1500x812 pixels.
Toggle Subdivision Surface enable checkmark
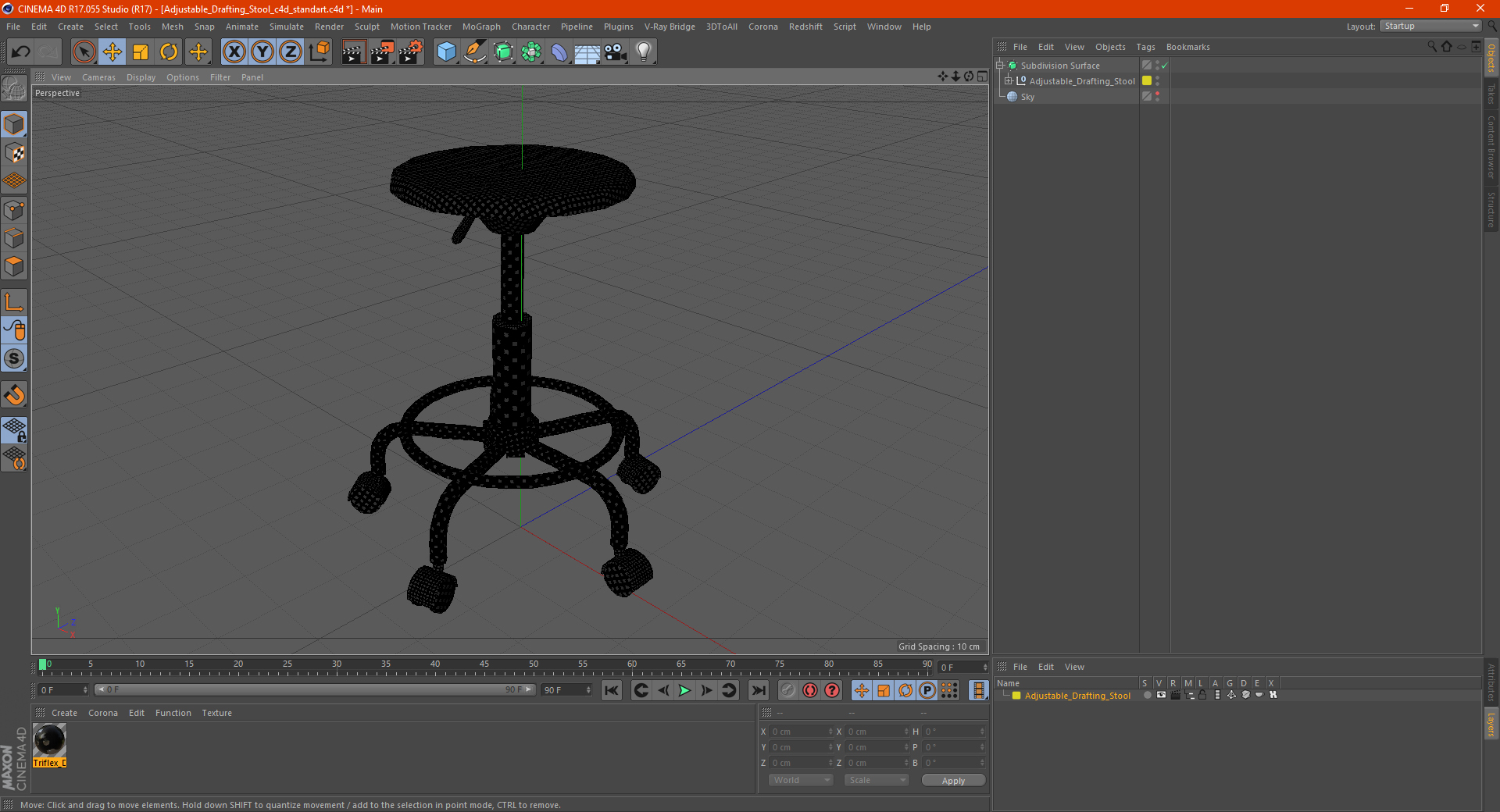1164,66
